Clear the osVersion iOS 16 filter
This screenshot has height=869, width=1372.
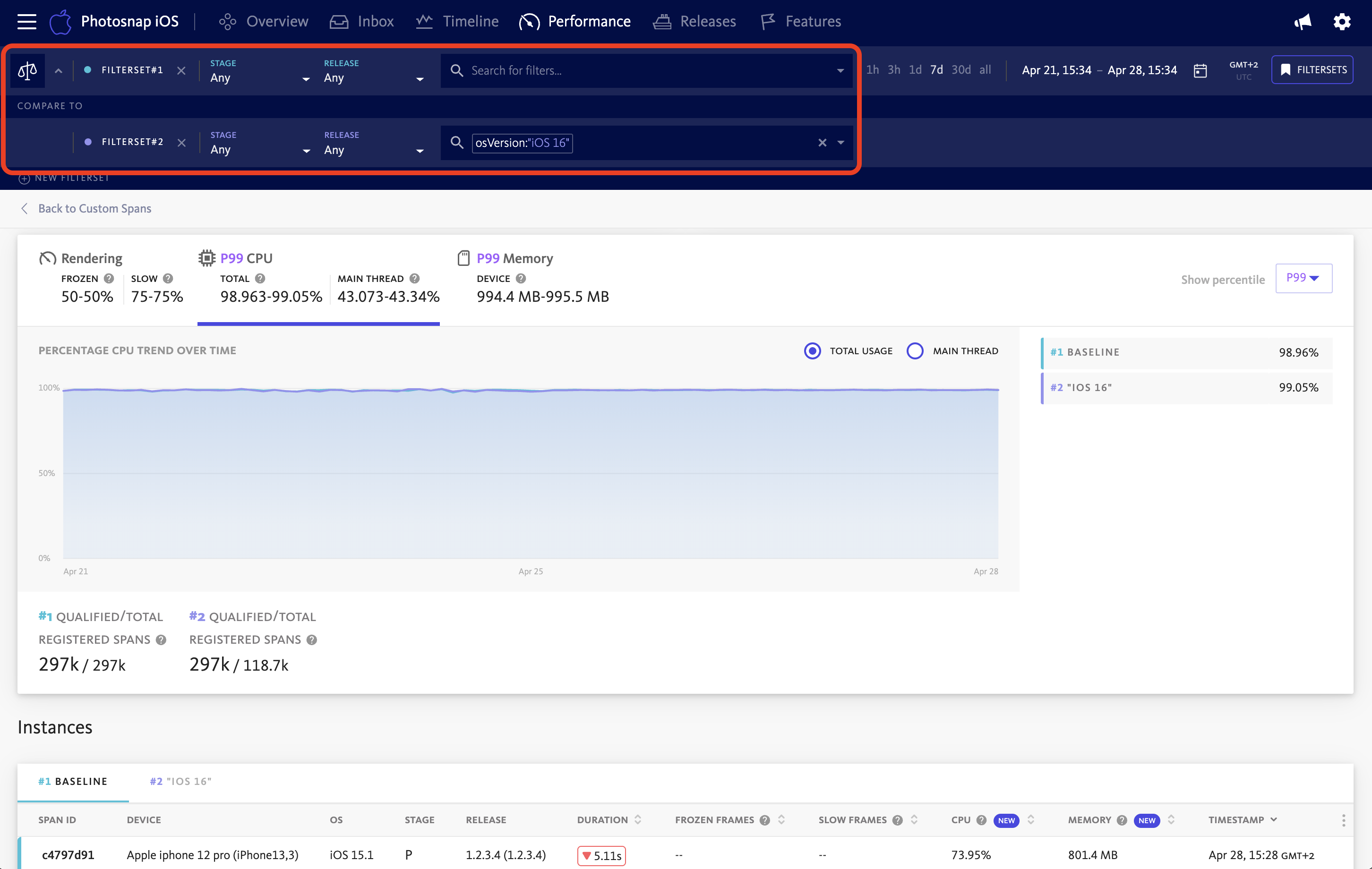coord(822,142)
